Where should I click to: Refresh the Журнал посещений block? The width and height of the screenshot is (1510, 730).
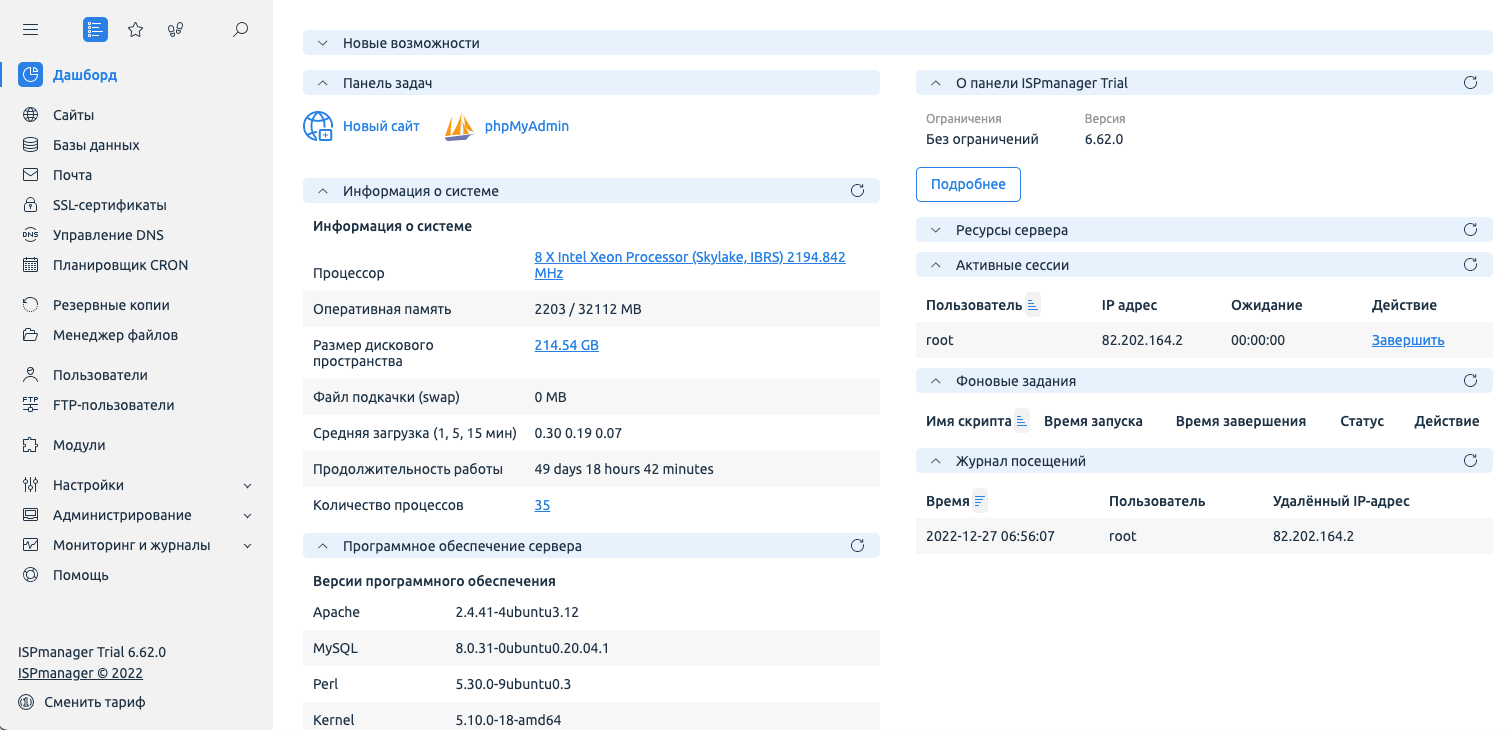[x=1470, y=461]
